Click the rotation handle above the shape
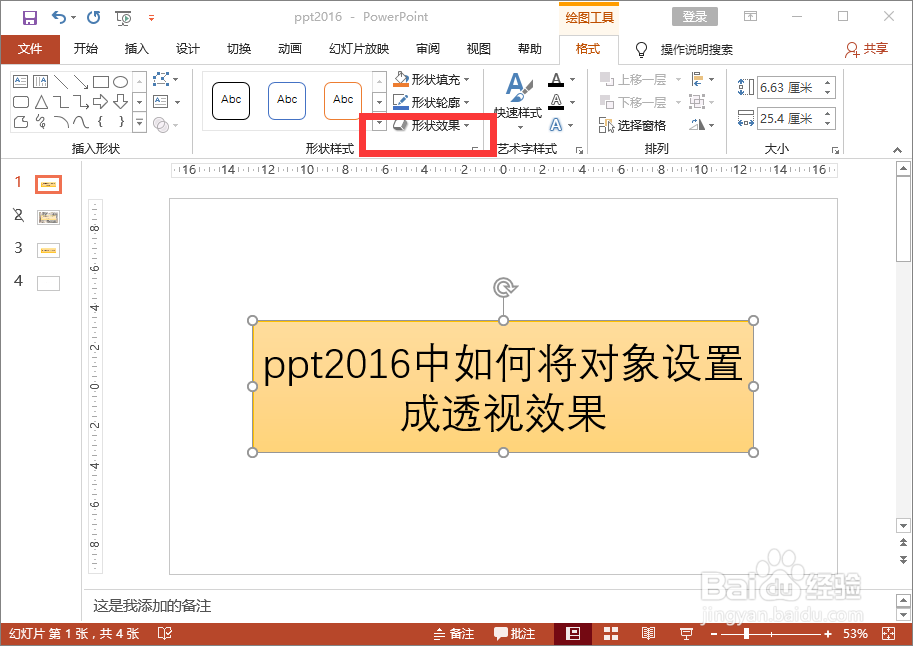The height and width of the screenshot is (646, 913). [x=504, y=287]
